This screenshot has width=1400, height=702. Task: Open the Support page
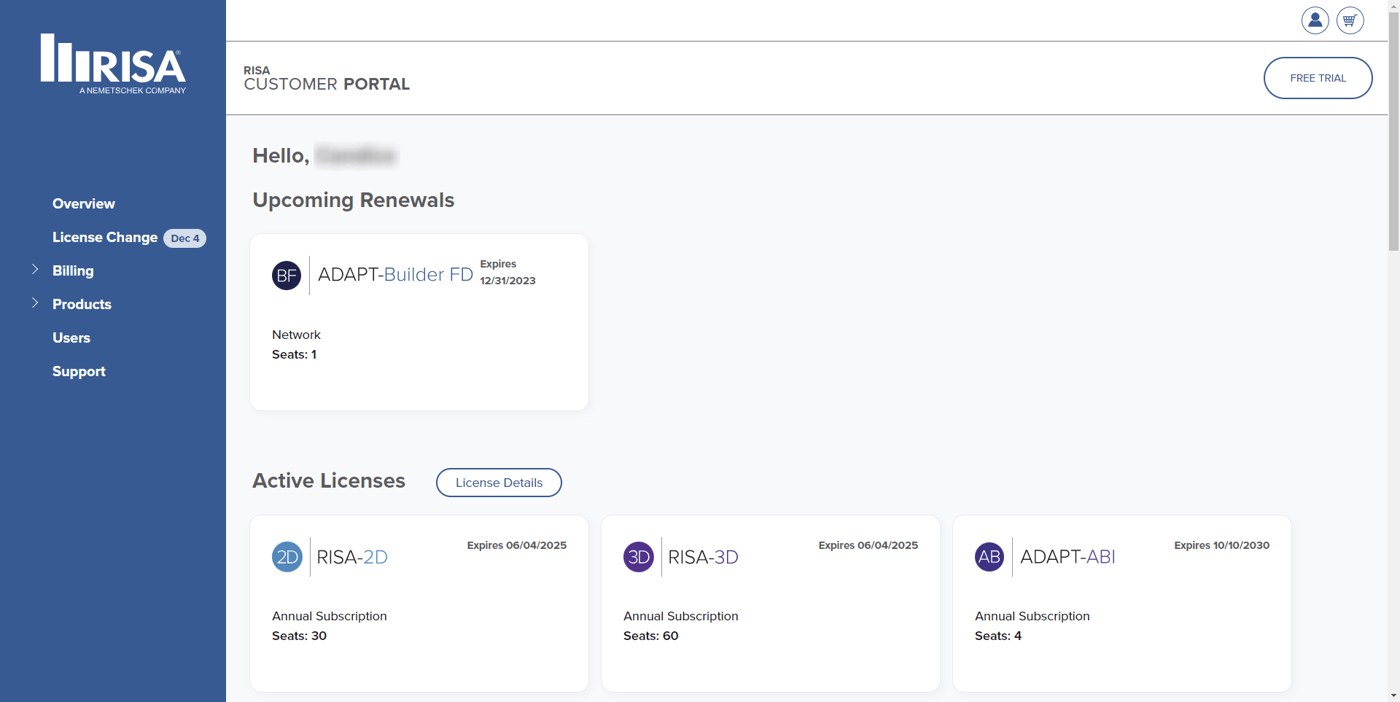pyautogui.click(x=79, y=371)
